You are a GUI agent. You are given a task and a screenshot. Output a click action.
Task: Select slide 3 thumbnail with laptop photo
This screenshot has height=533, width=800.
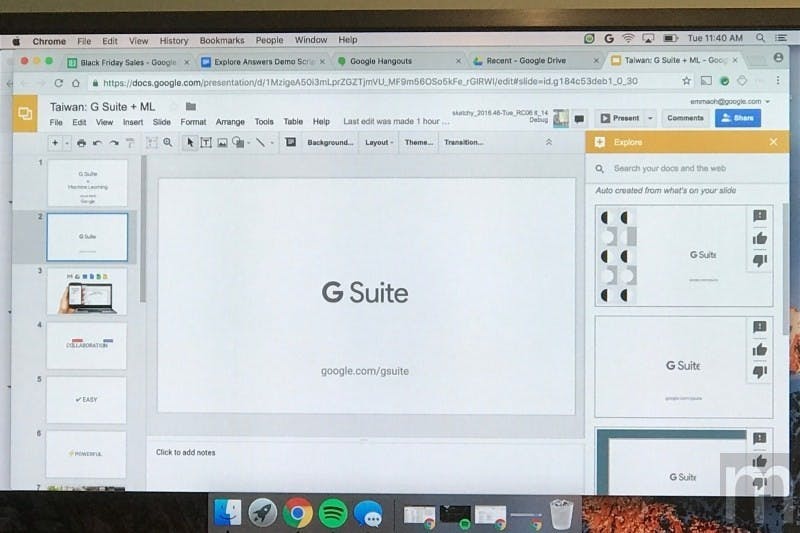click(87, 292)
